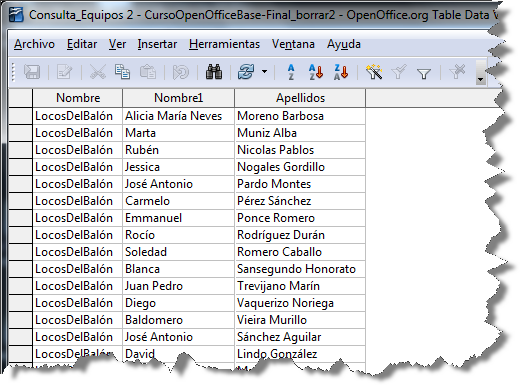The height and width of the screenshot is (385, 520).
Task: Click the Edit Data pencil icon
Action: [x=64, y=72]
